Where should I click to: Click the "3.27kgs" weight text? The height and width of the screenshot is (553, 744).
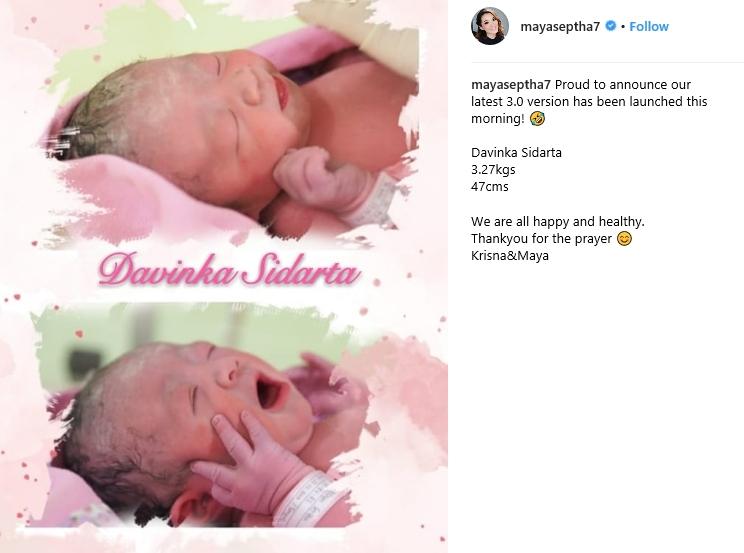point(493,170)
